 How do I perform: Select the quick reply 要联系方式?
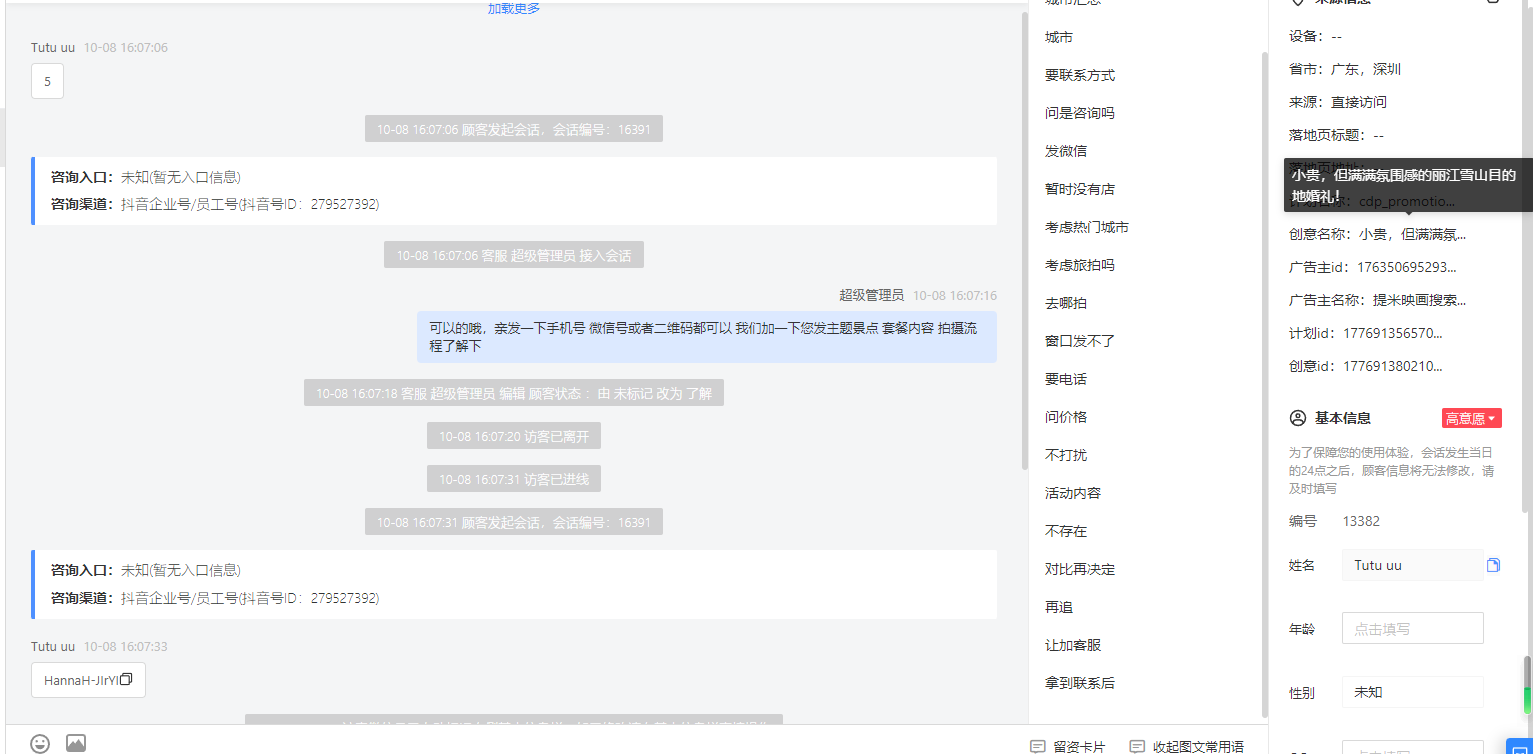pos(1080,75)
